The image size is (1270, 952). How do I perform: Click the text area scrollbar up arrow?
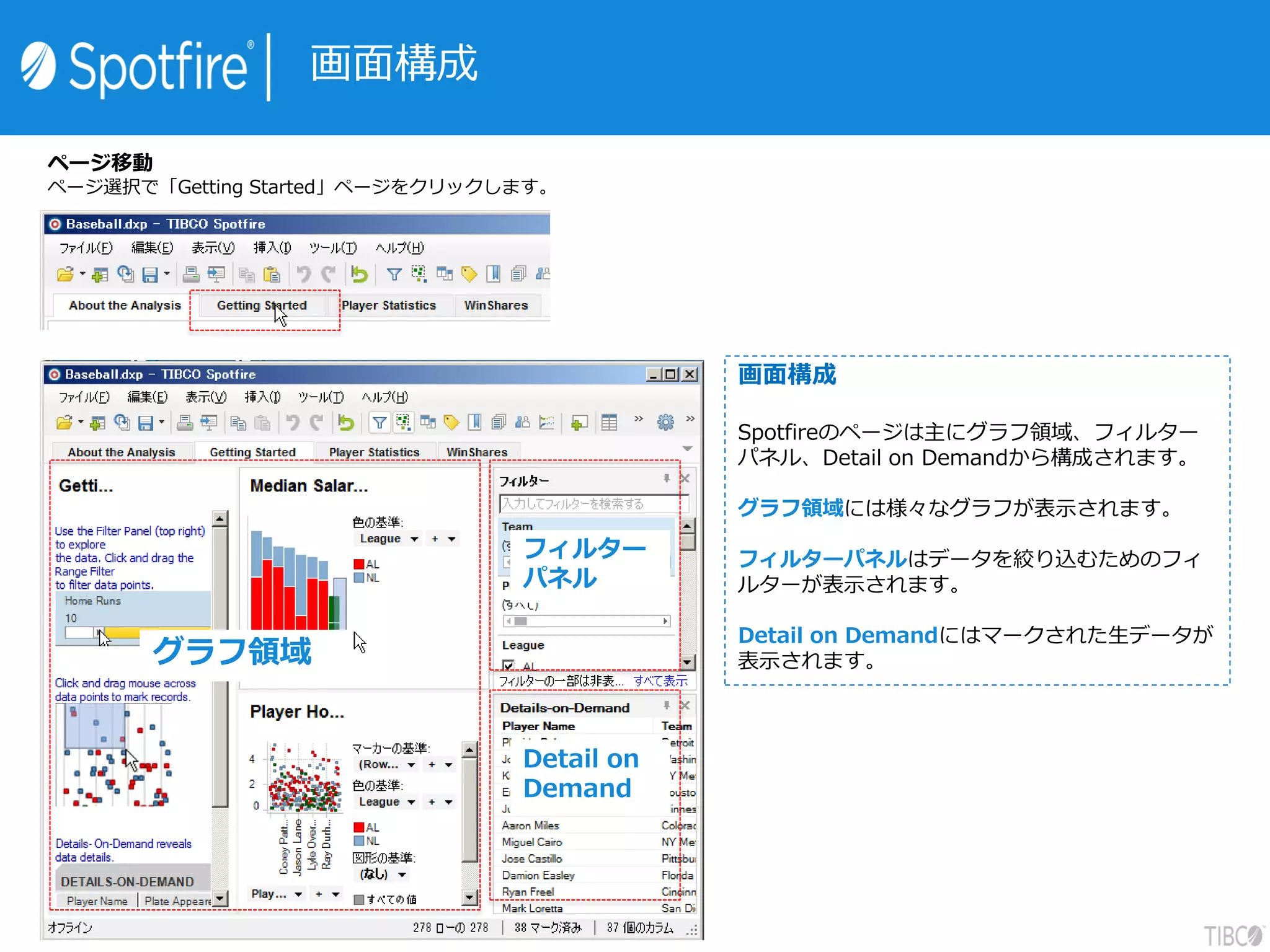(220, 519)
